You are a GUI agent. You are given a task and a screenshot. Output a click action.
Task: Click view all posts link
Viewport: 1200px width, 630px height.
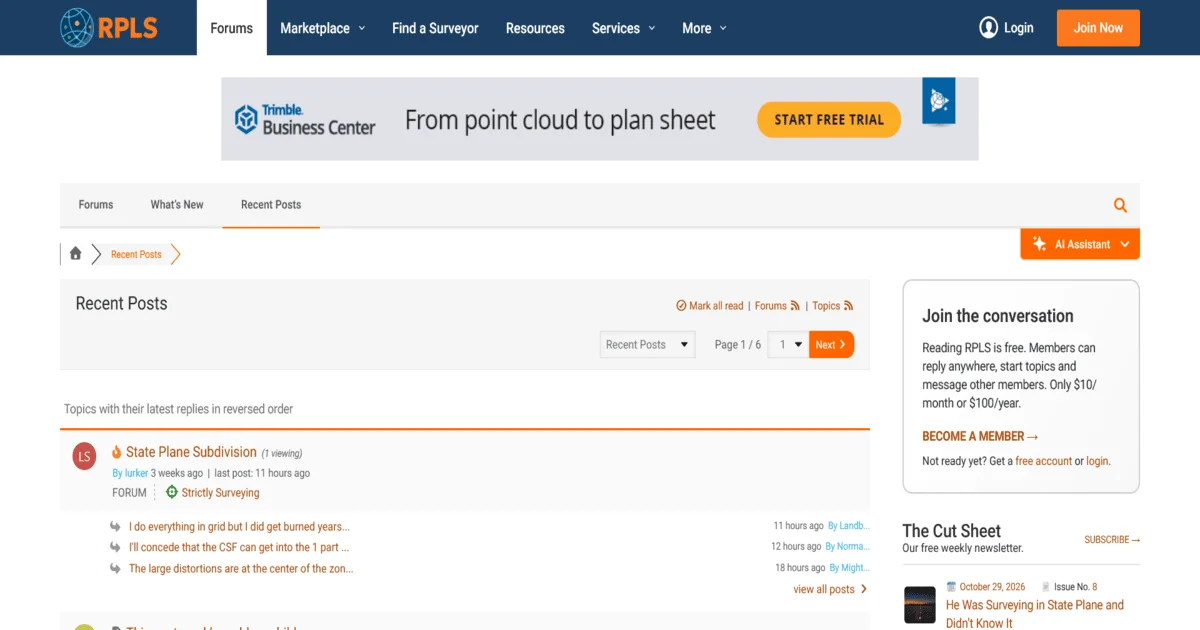830,589
